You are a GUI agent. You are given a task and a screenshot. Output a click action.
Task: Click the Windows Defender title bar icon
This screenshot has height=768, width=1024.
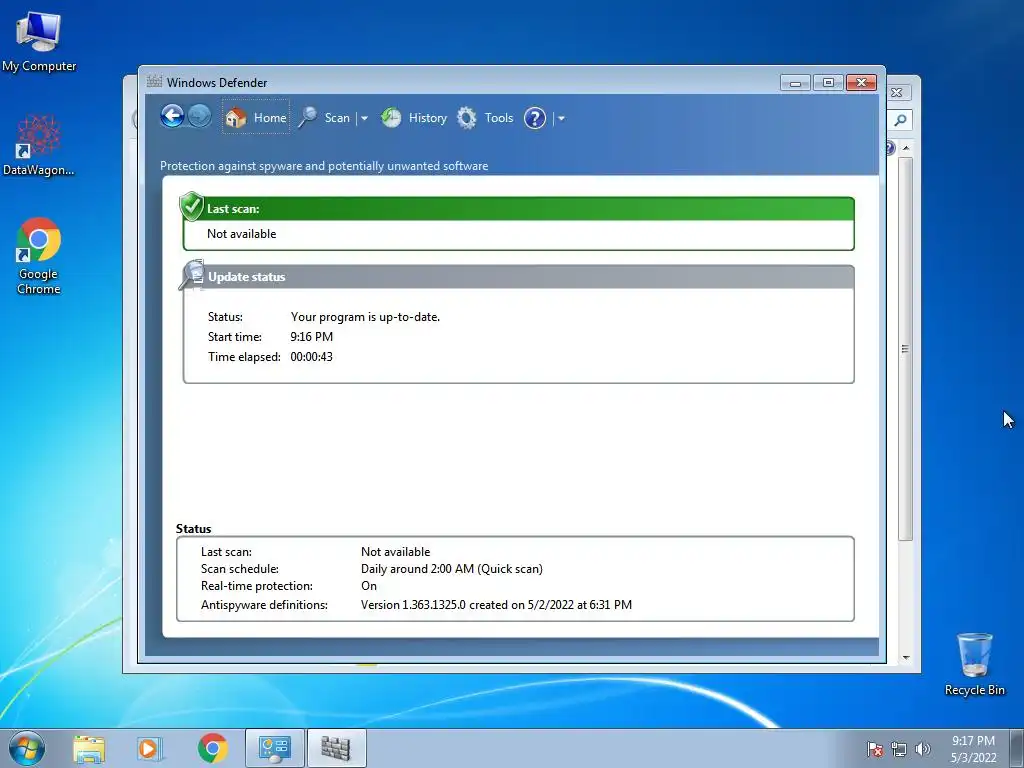click(154, 82)
